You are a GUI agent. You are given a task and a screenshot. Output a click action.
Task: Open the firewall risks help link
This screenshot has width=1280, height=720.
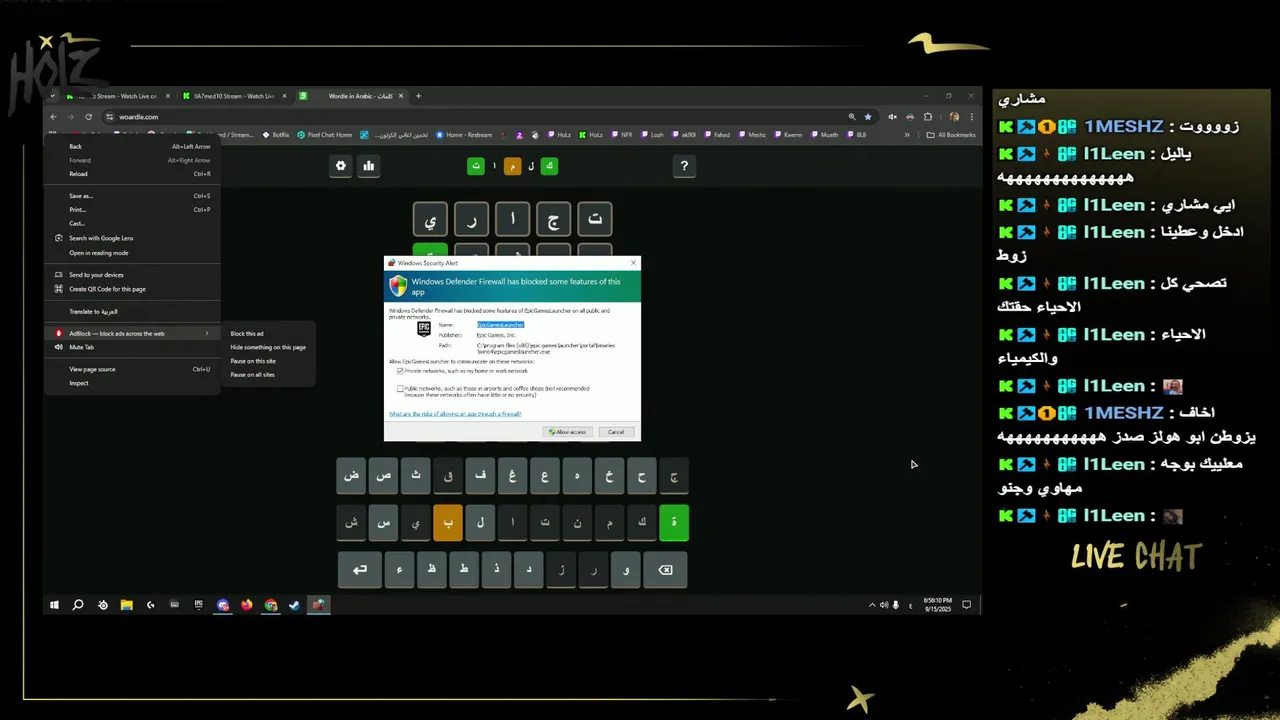point(455,414)
